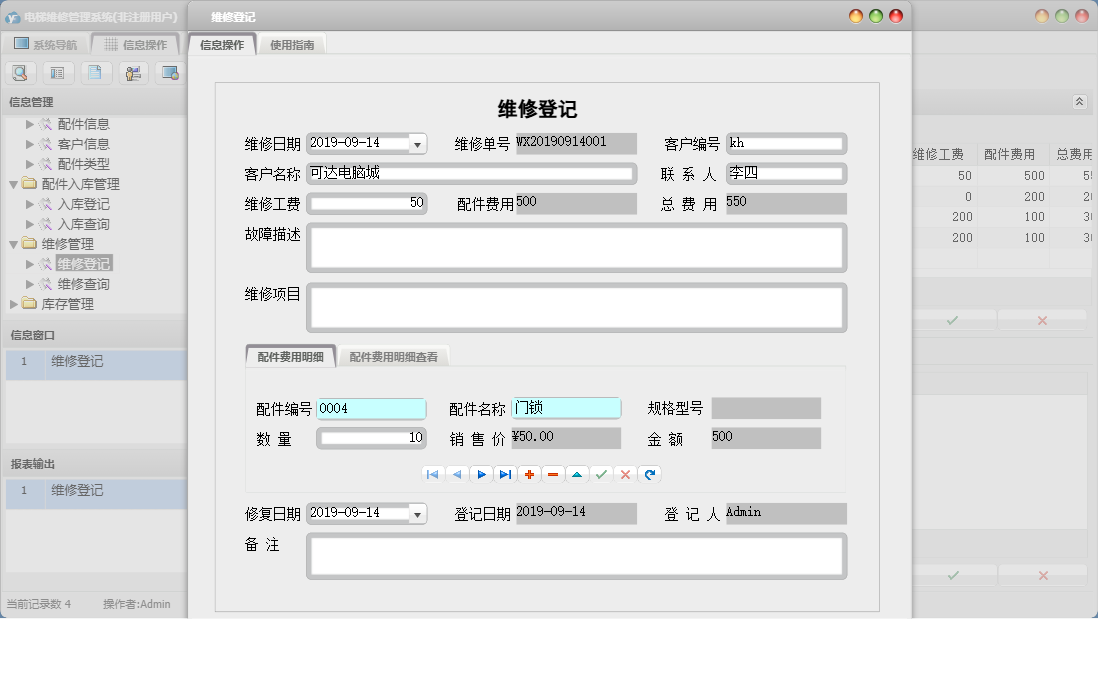1098x685 pixels.
Task: Open the report list icon on the toolbar
Action: tap(58, 72)
